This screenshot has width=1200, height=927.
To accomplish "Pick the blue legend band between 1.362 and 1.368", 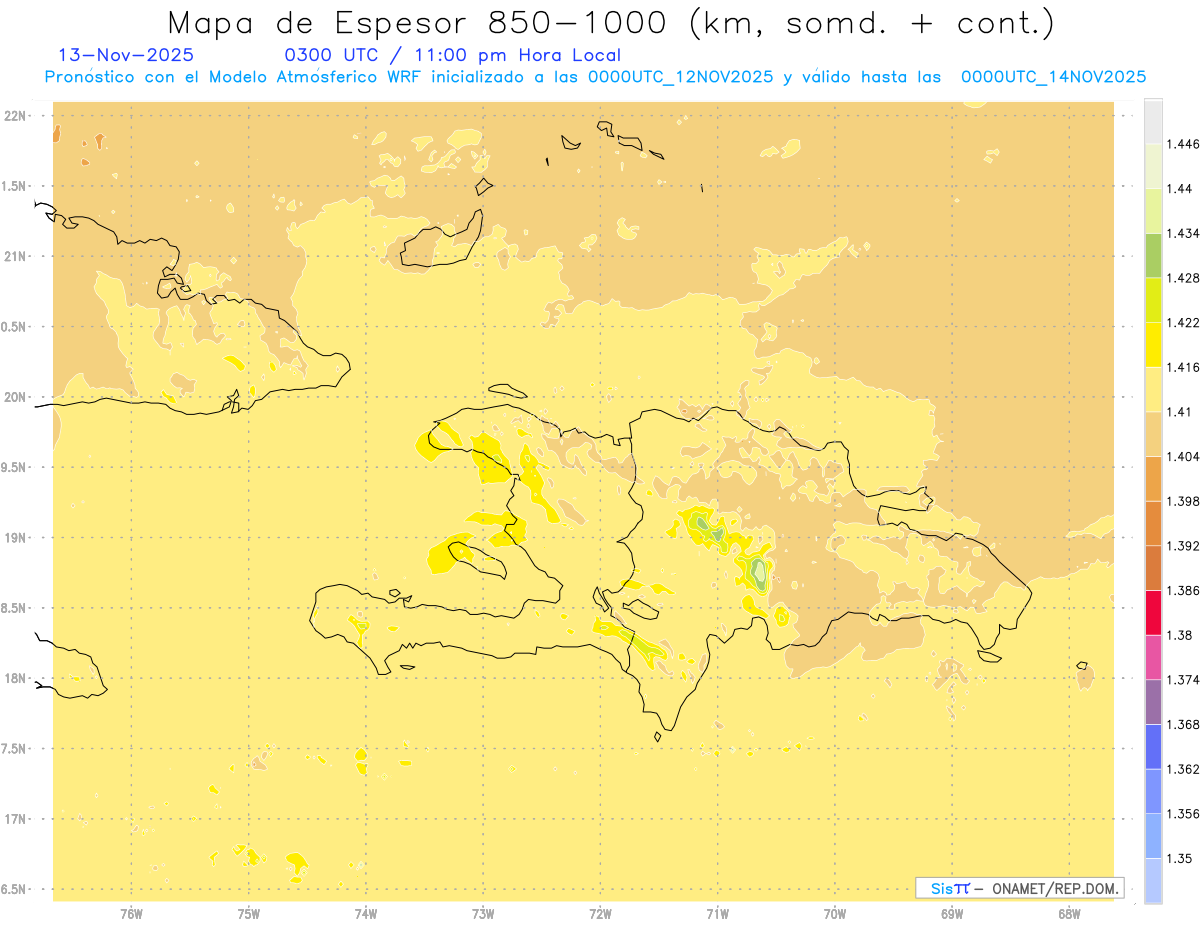I will pyautogui.click(x=1153, y=746).
